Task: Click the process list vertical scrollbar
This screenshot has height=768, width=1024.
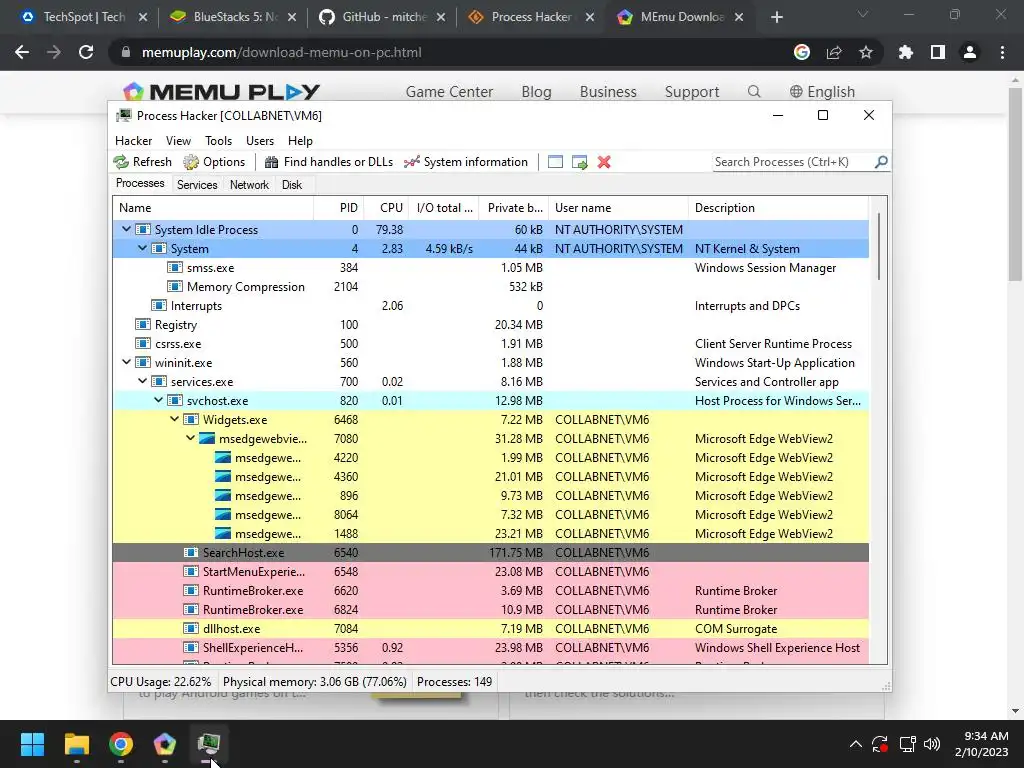Action: click(878, 247)
